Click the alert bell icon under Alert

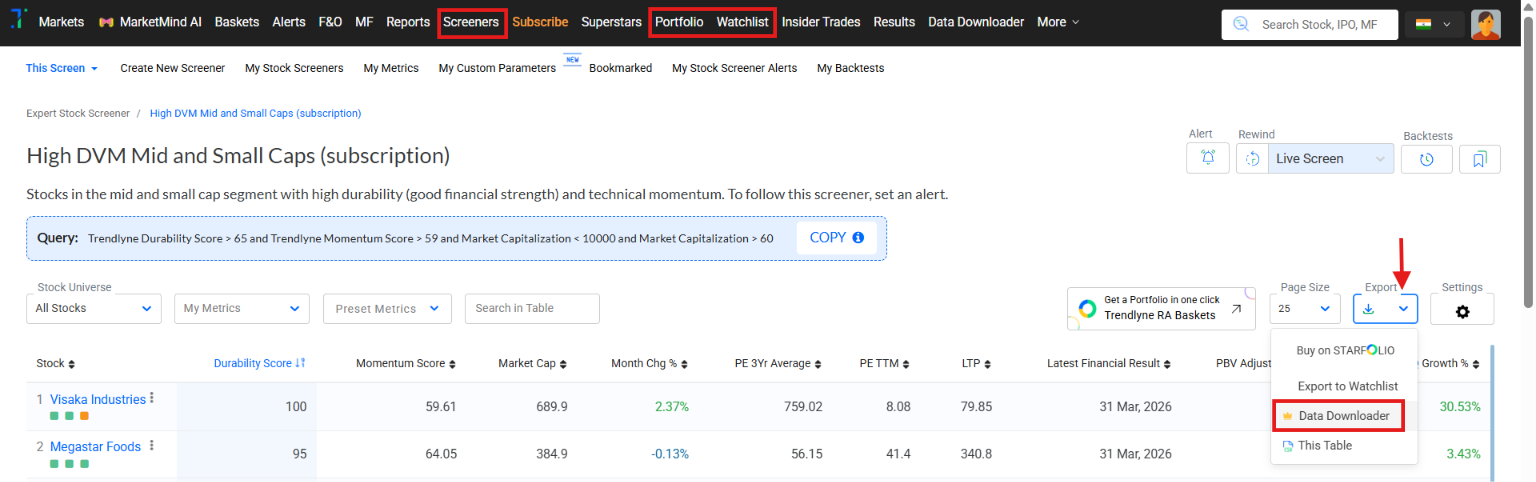(x=1208, y=158)
